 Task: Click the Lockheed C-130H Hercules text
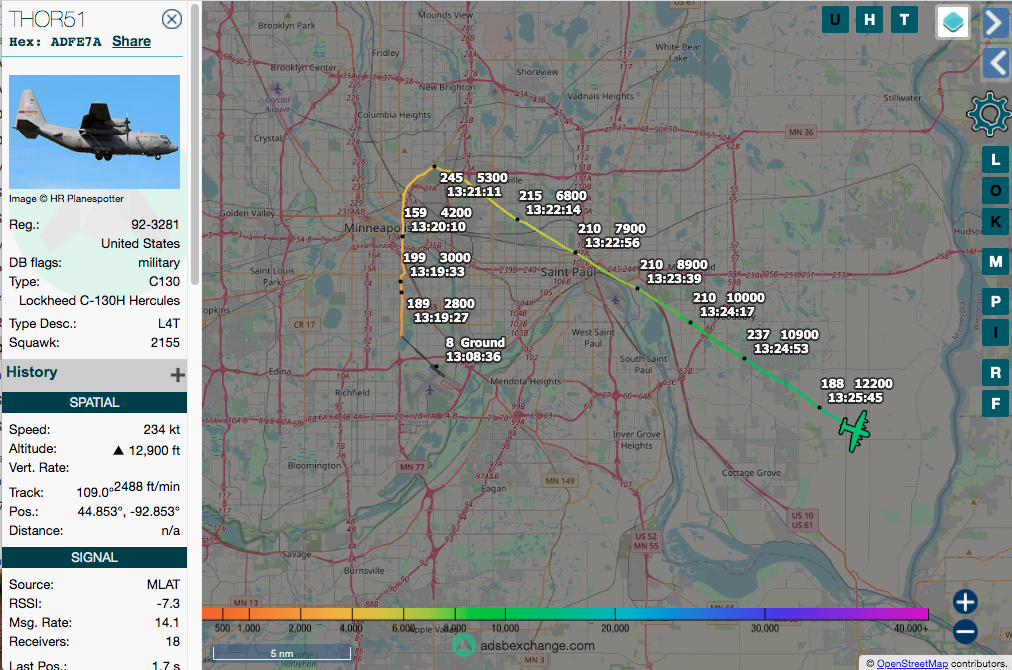pos(99,301)
